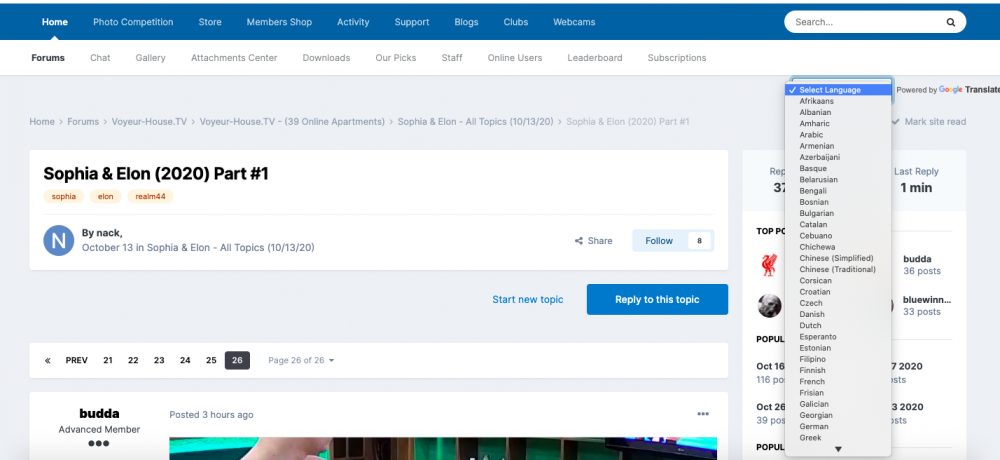The height and width of the screenshot is (460, 1000).
Task: Go to first page using double-arrow icon
Action: point(47,360)
